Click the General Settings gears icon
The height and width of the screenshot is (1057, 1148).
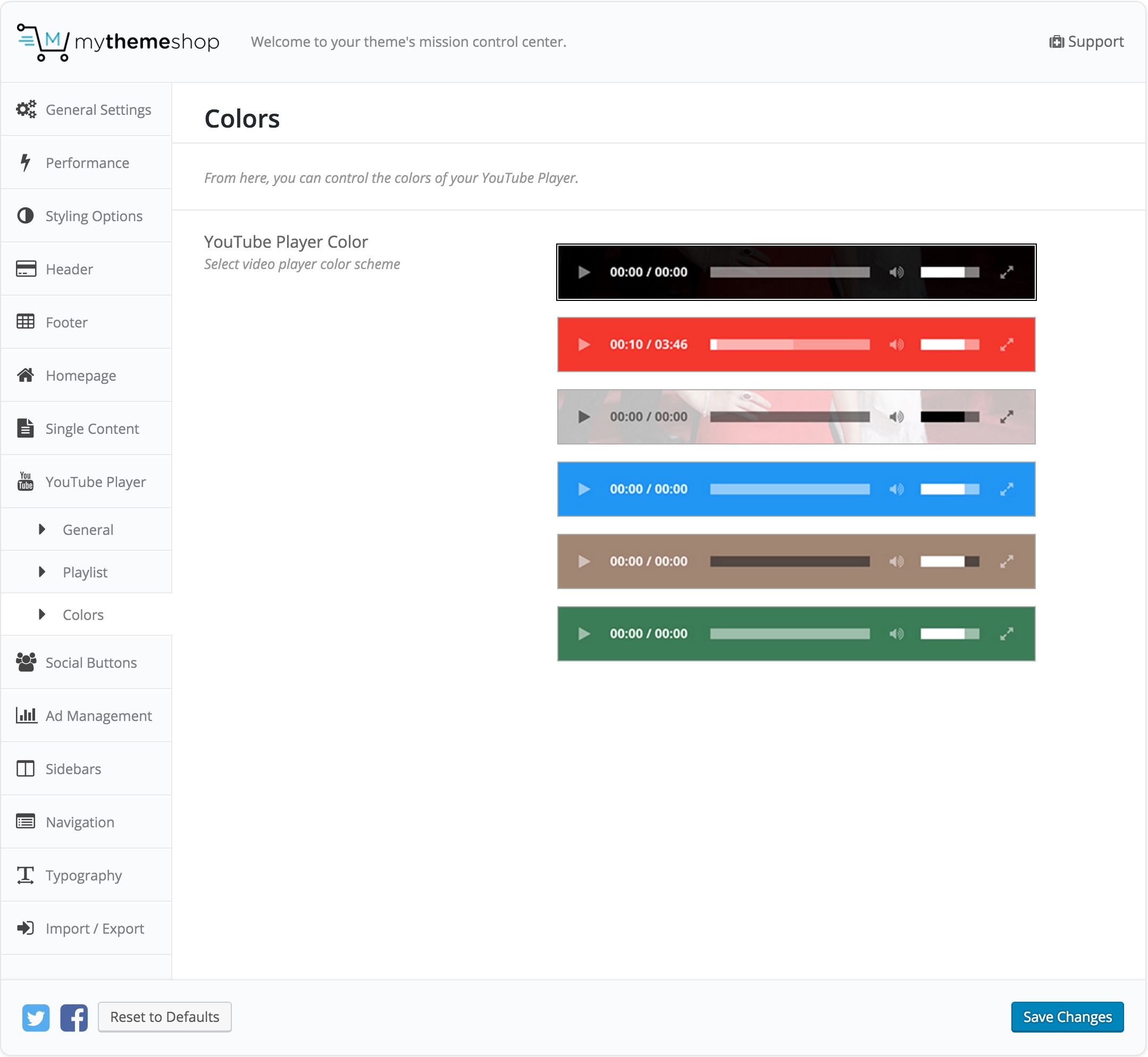[26, 109]
